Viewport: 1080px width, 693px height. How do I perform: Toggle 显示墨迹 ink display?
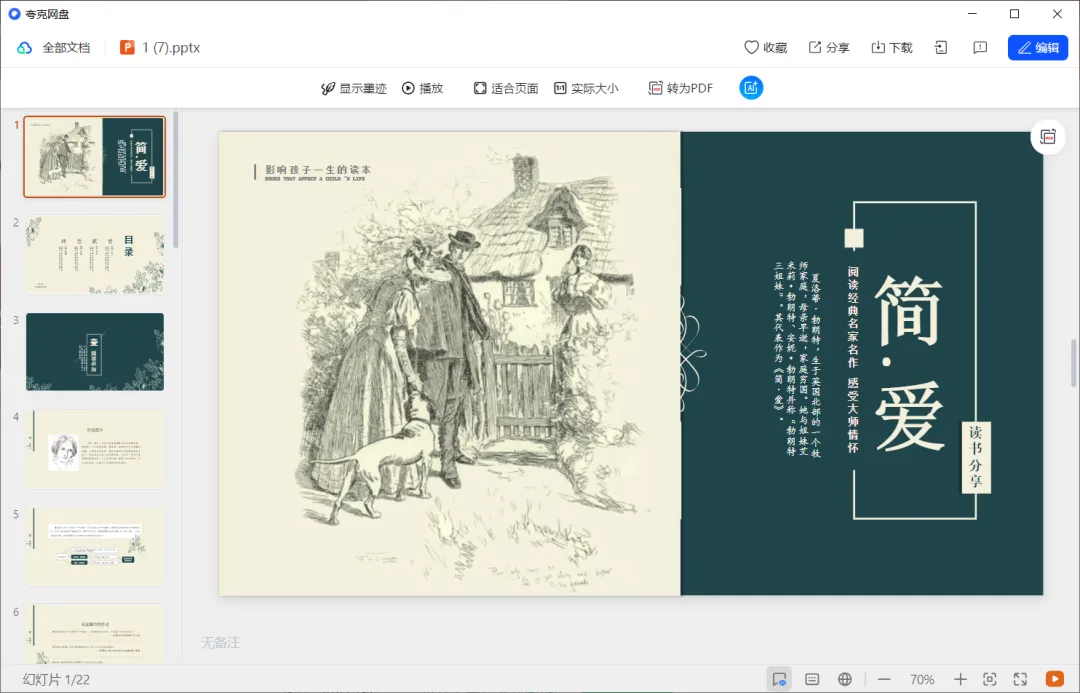point(354,88)
